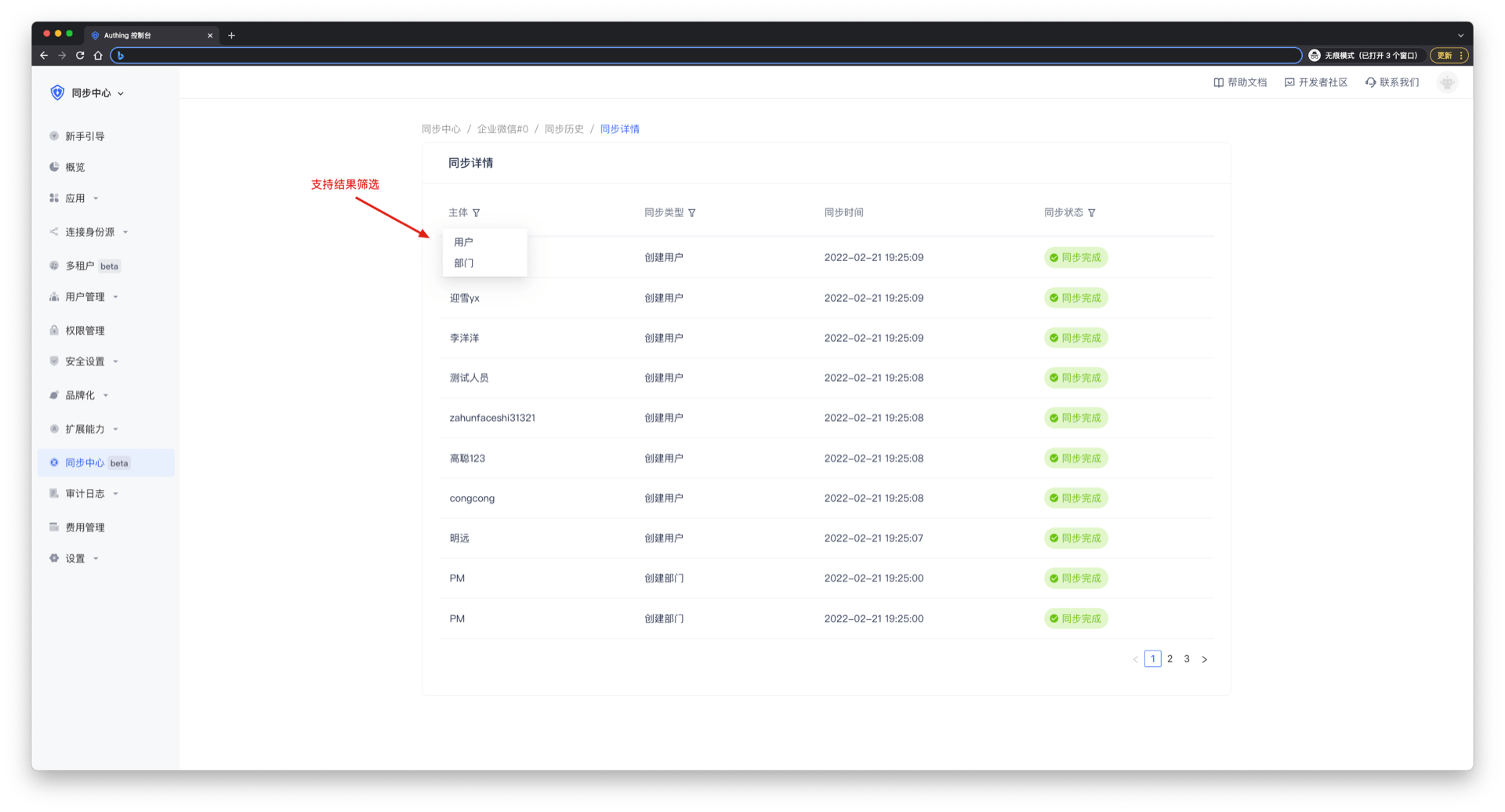Click the filter icon next to 主体
The height and width of the screenshot is (812, 1505).
[x=476, y=213]
